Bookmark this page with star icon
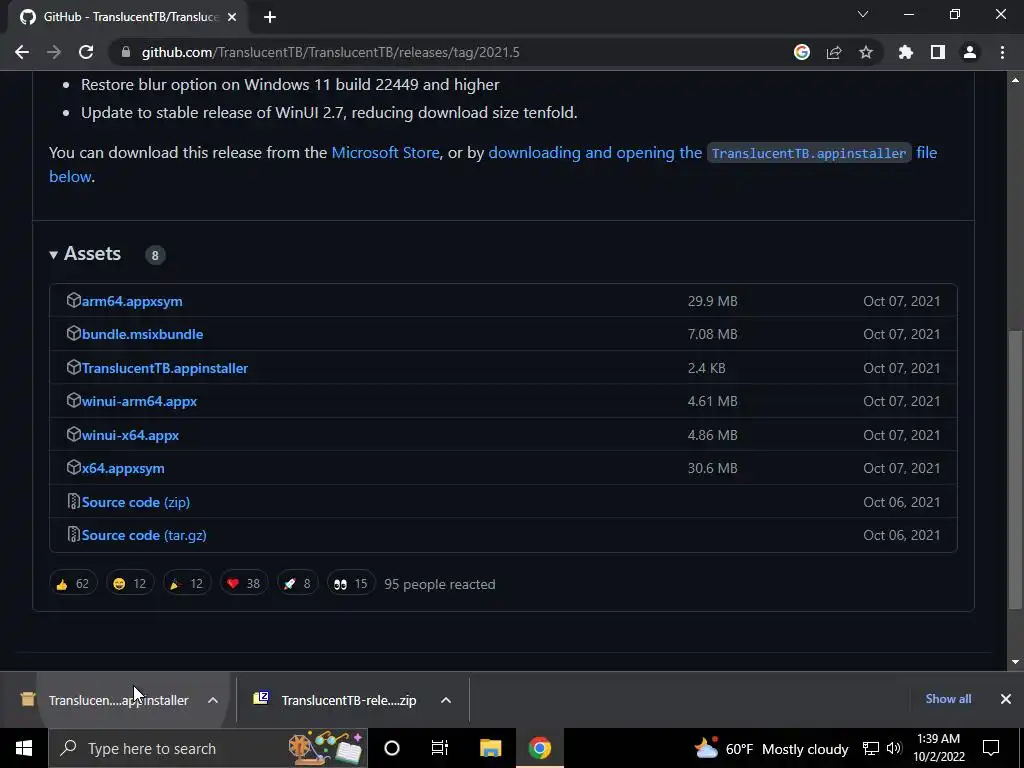 pyautogui.click(x=866, y=52)
